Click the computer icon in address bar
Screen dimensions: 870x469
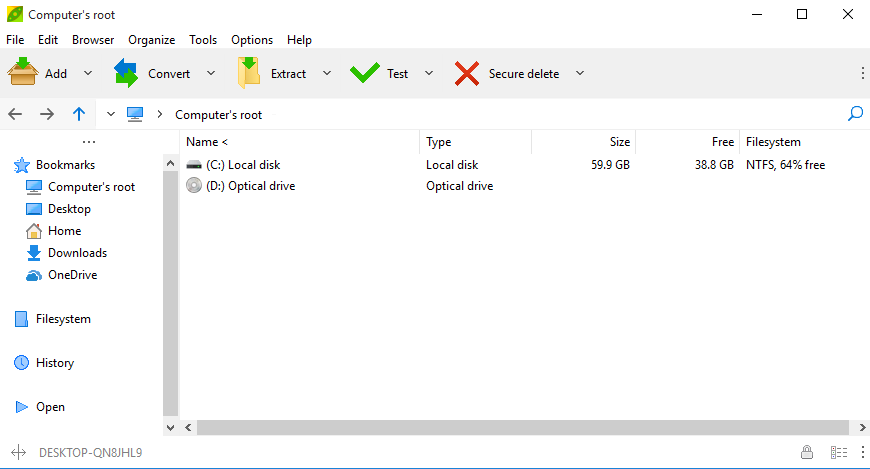[135, 114]
